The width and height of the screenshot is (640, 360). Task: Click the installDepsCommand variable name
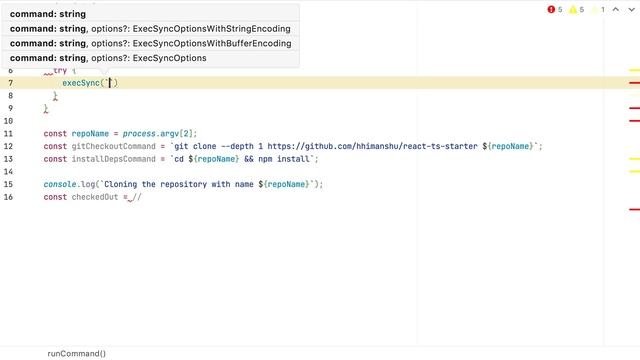(113, 159)
